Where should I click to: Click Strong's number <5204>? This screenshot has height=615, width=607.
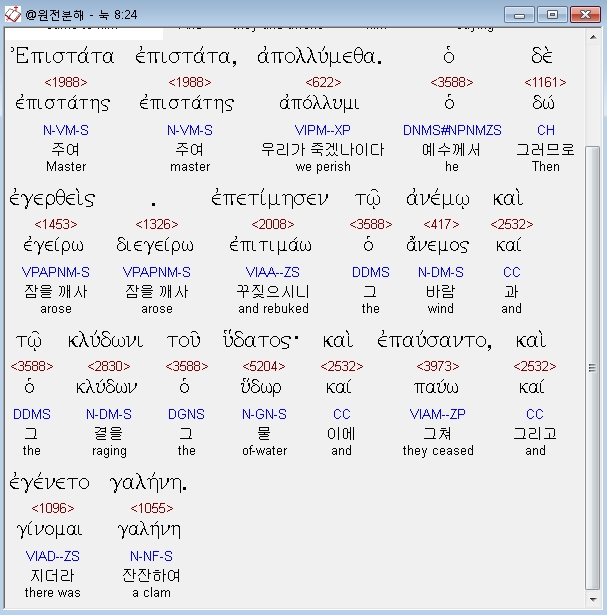(264, 366)
